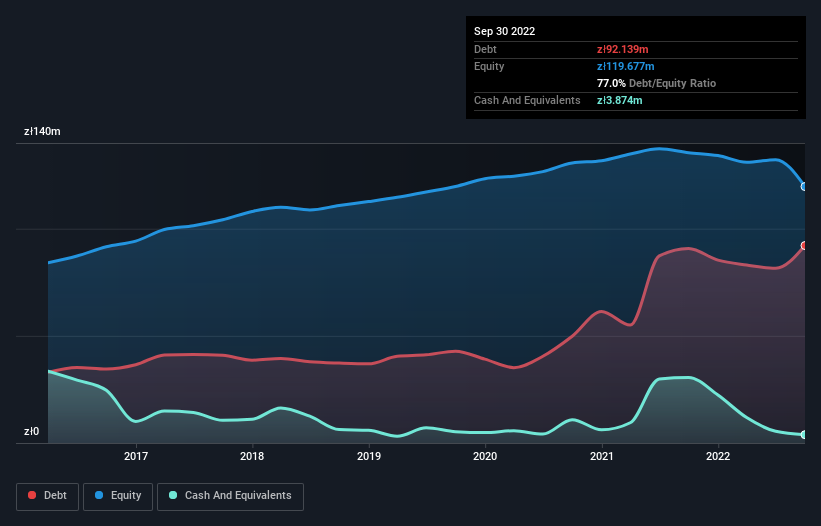
Task: Click the 2019 x-axis label
Action: (x=369, y=456)
